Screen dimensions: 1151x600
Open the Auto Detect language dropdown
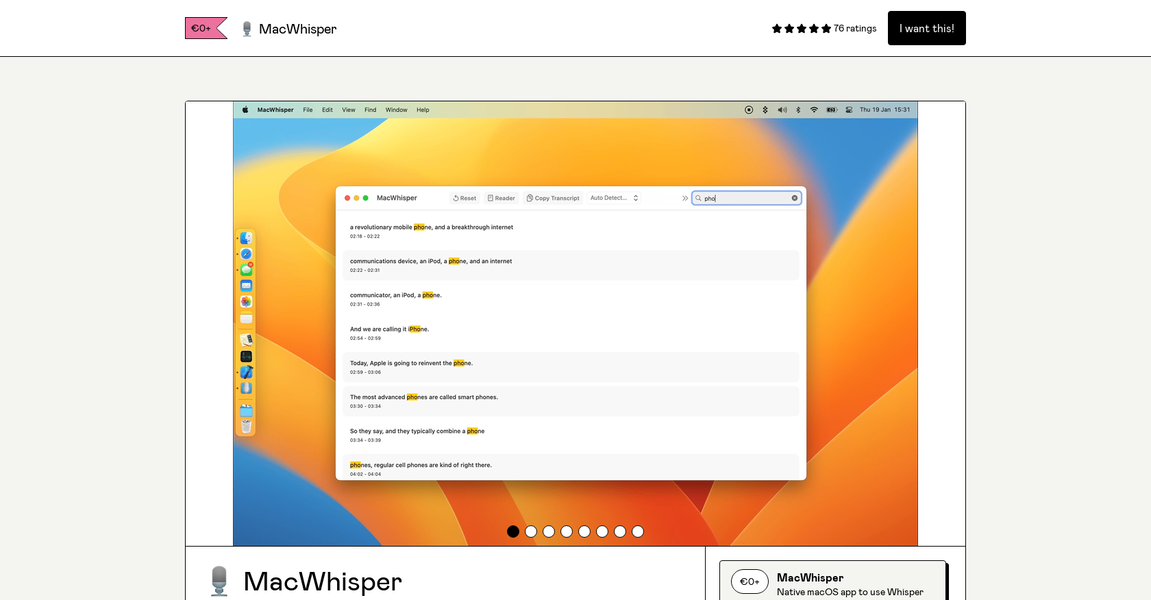point(612,197)
